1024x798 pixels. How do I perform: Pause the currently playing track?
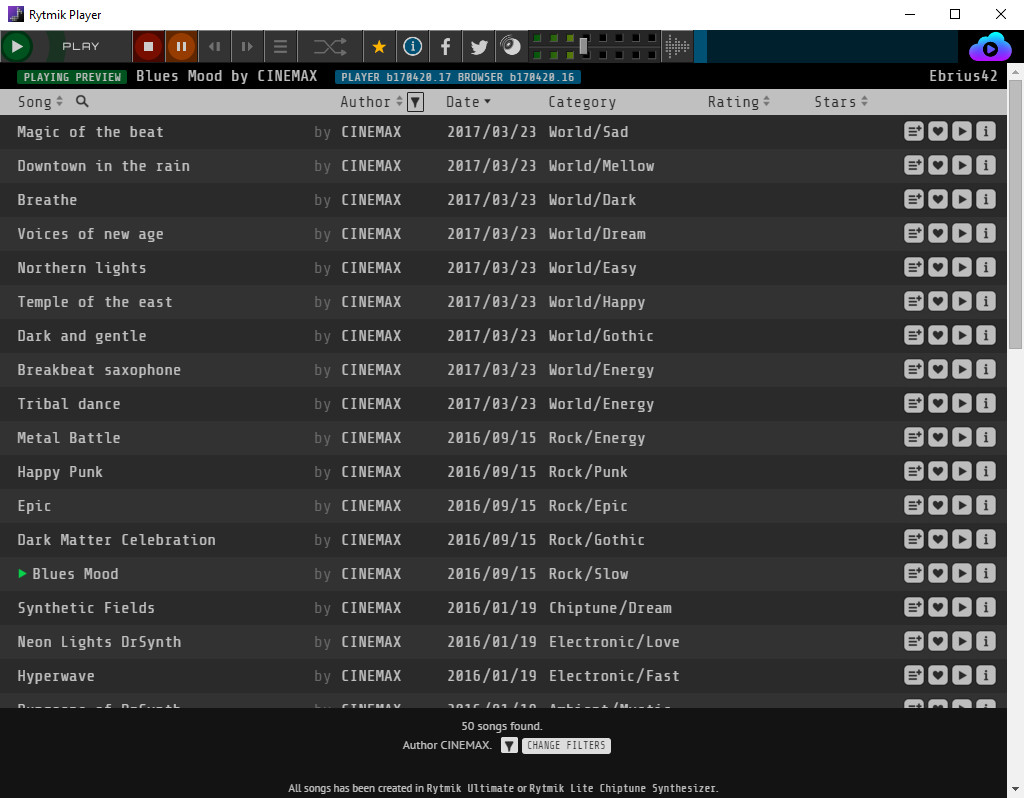click(182, 46)
